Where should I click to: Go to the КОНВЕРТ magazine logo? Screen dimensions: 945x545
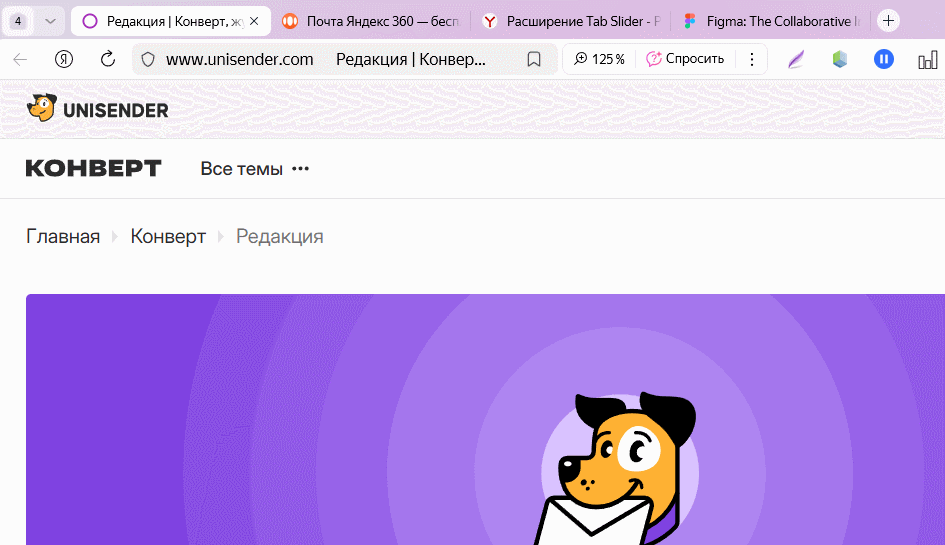93,168
